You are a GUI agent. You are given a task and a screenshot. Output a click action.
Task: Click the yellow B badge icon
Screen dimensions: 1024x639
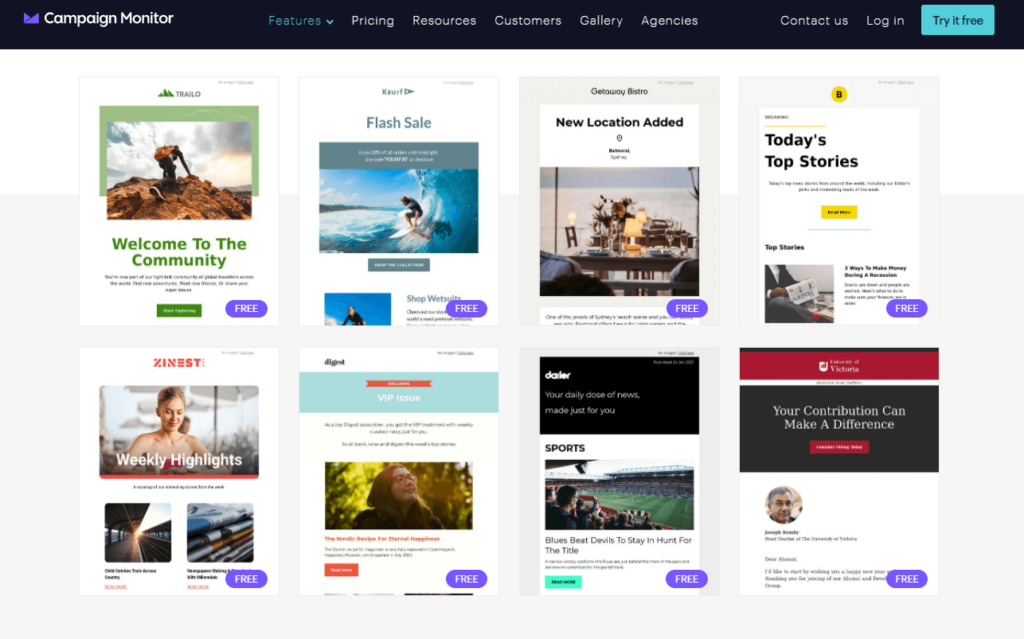point(839,93)
